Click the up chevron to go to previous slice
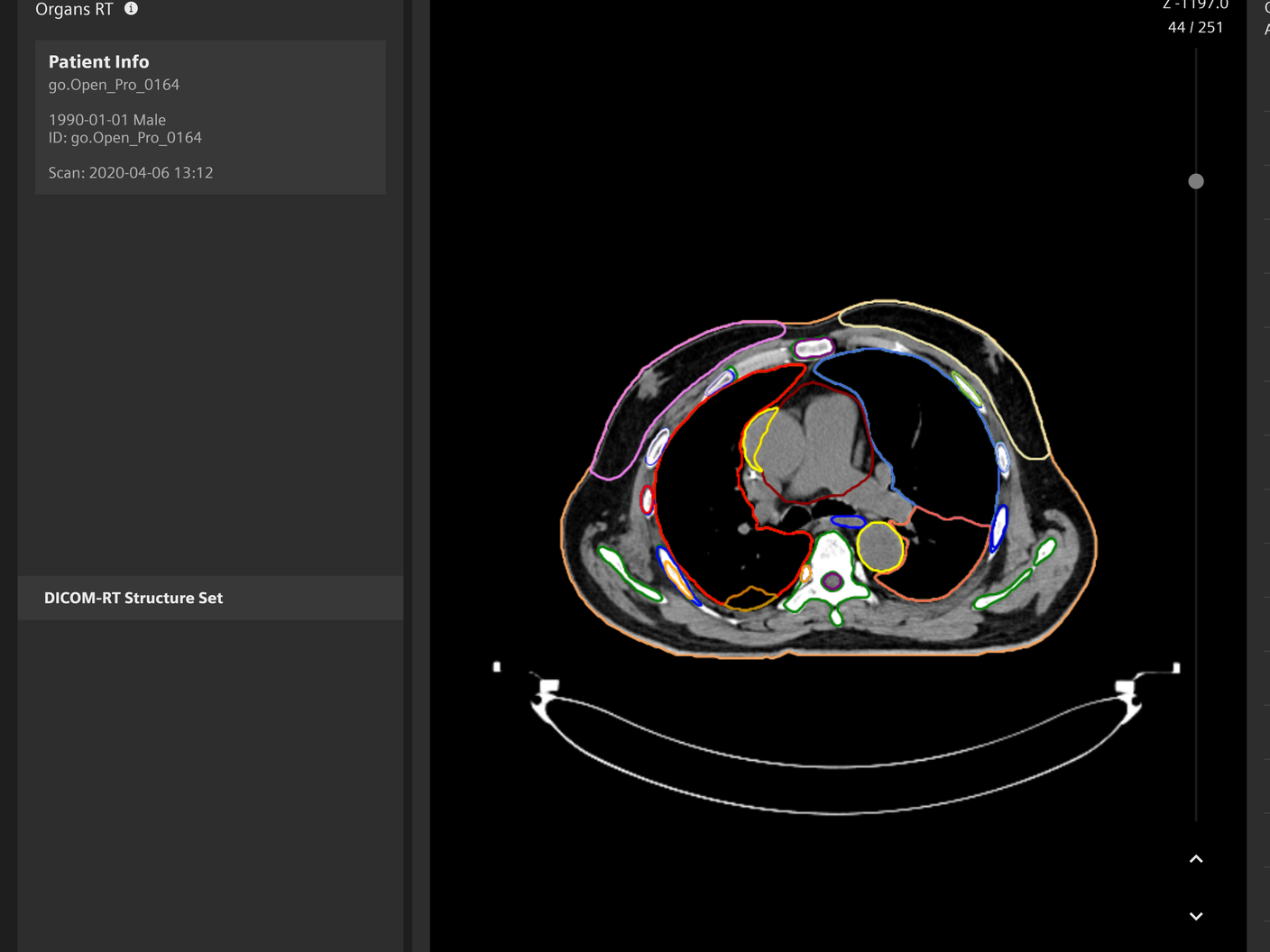The height and width of the screenshot is (952, 1270). (x=1196, y=856)
